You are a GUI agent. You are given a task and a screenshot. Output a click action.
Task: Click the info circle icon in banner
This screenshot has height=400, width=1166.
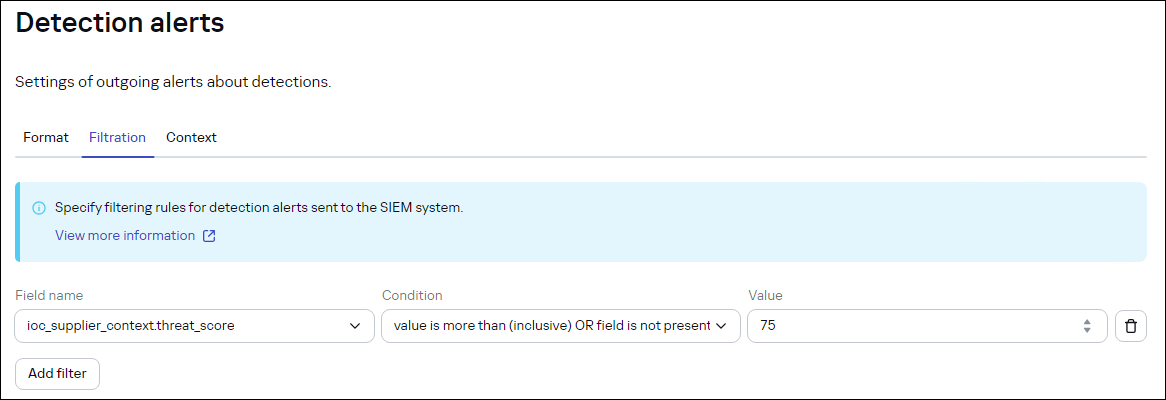[x=39, y=208]
